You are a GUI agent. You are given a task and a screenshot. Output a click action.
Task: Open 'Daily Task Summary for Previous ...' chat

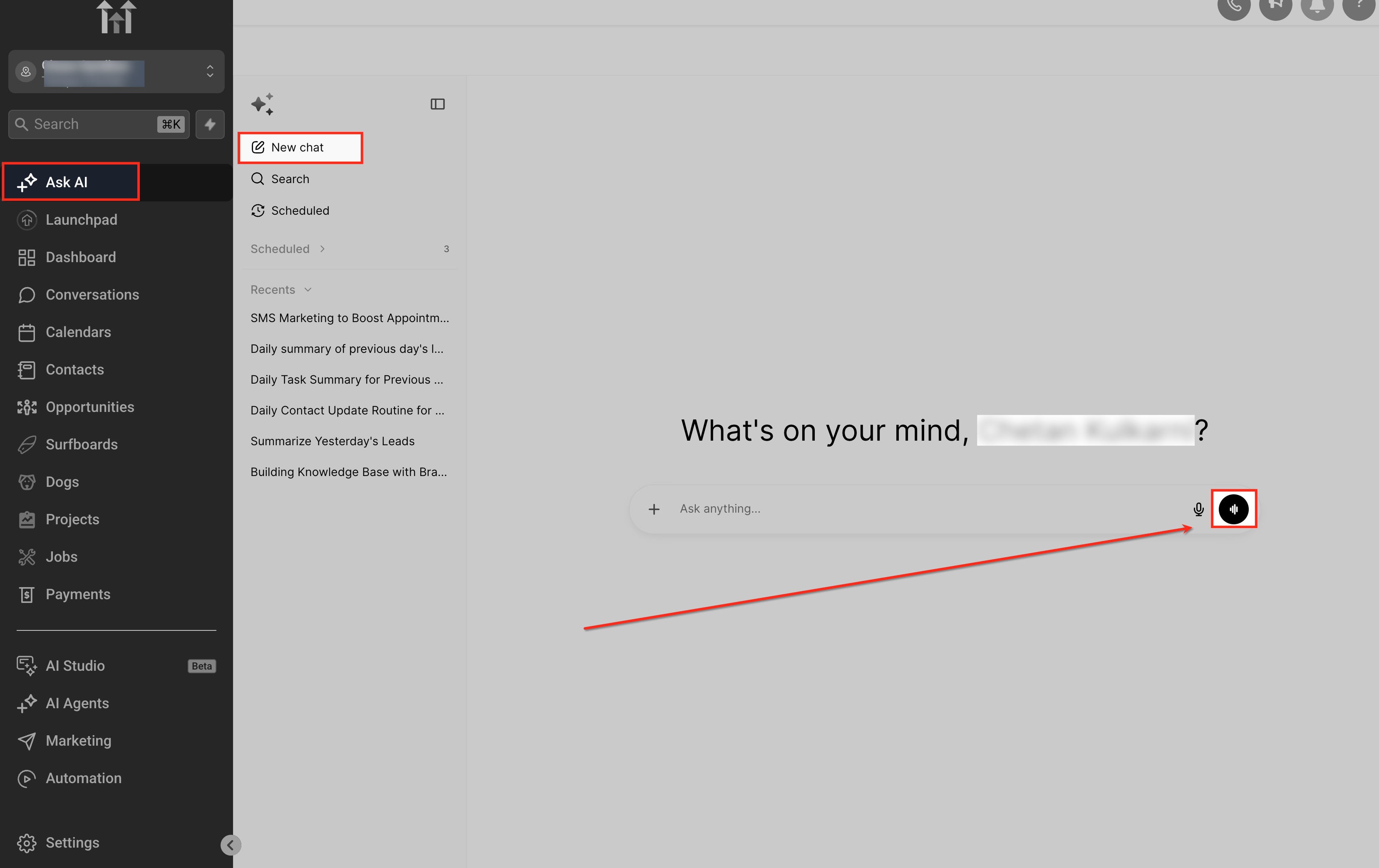(347, 380)
